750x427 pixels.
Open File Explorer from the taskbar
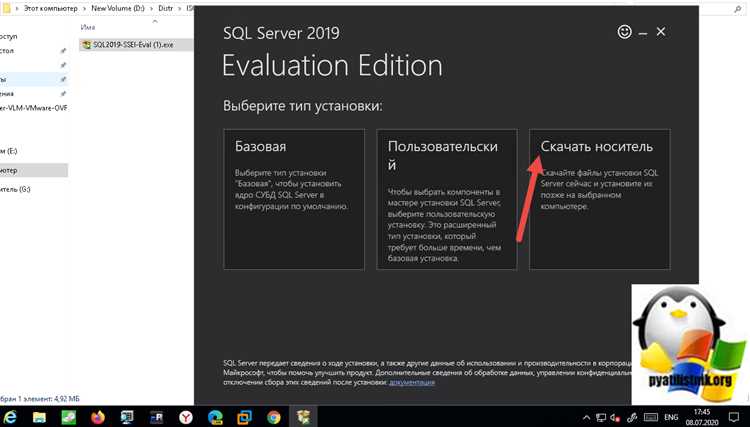coord(39,417)
